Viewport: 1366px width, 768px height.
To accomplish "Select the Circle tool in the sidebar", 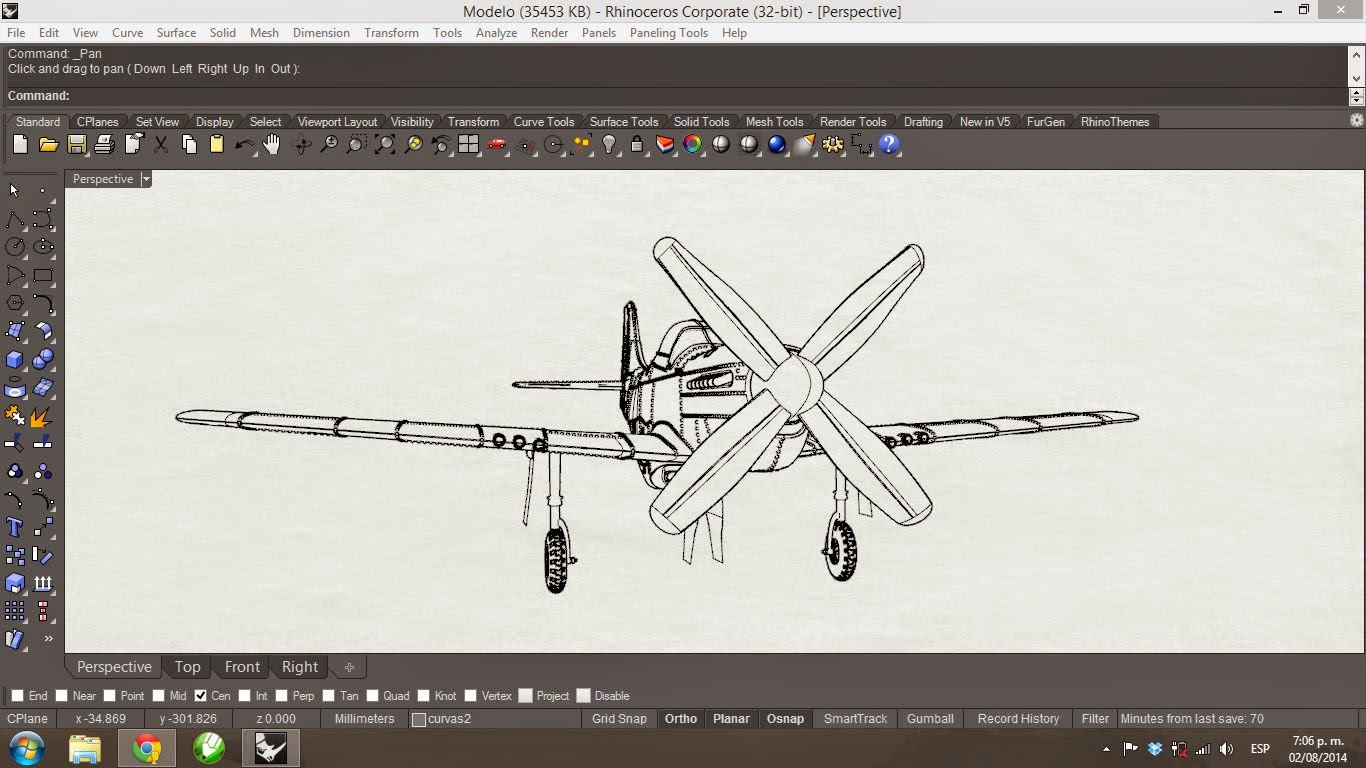I will coord(14,246).
